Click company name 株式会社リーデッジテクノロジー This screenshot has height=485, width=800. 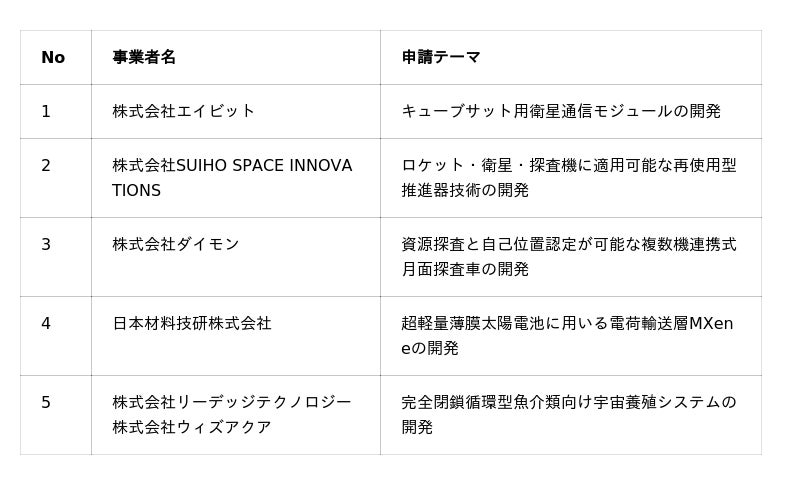(x=232, y=403)
